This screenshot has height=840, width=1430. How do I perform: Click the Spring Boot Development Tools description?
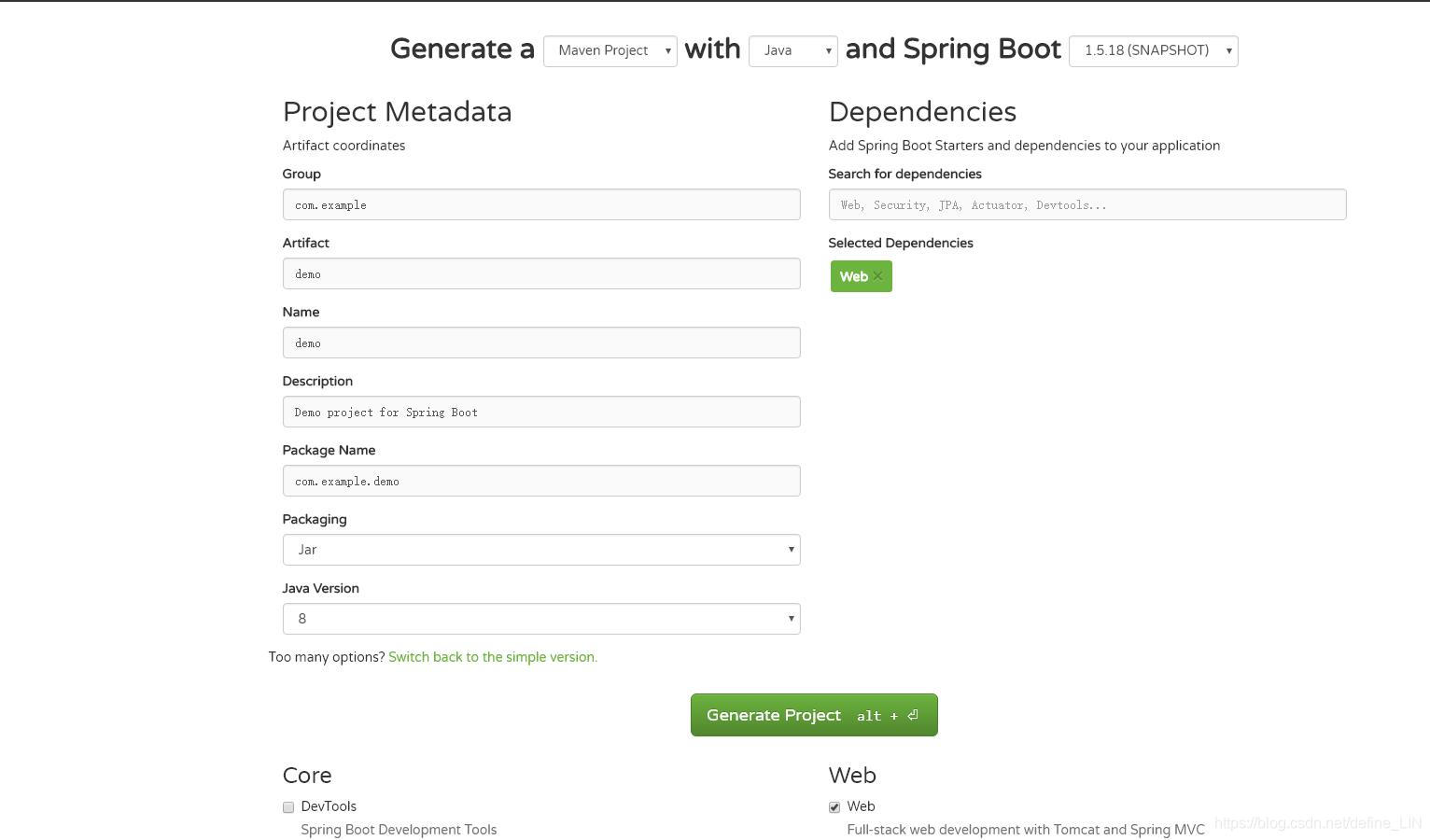click(399, 830)
